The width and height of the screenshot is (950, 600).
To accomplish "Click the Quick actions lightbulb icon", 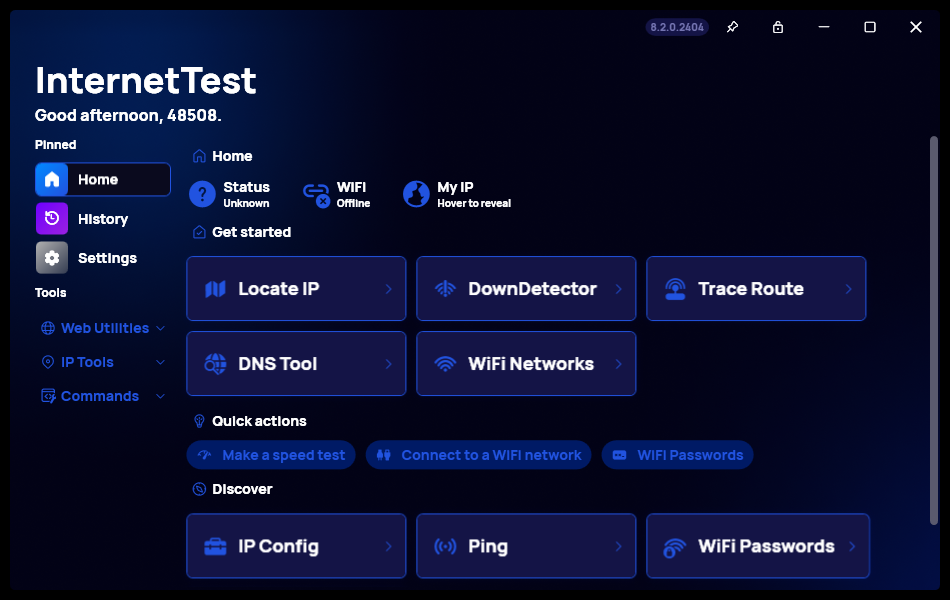I will pos(199,421).
